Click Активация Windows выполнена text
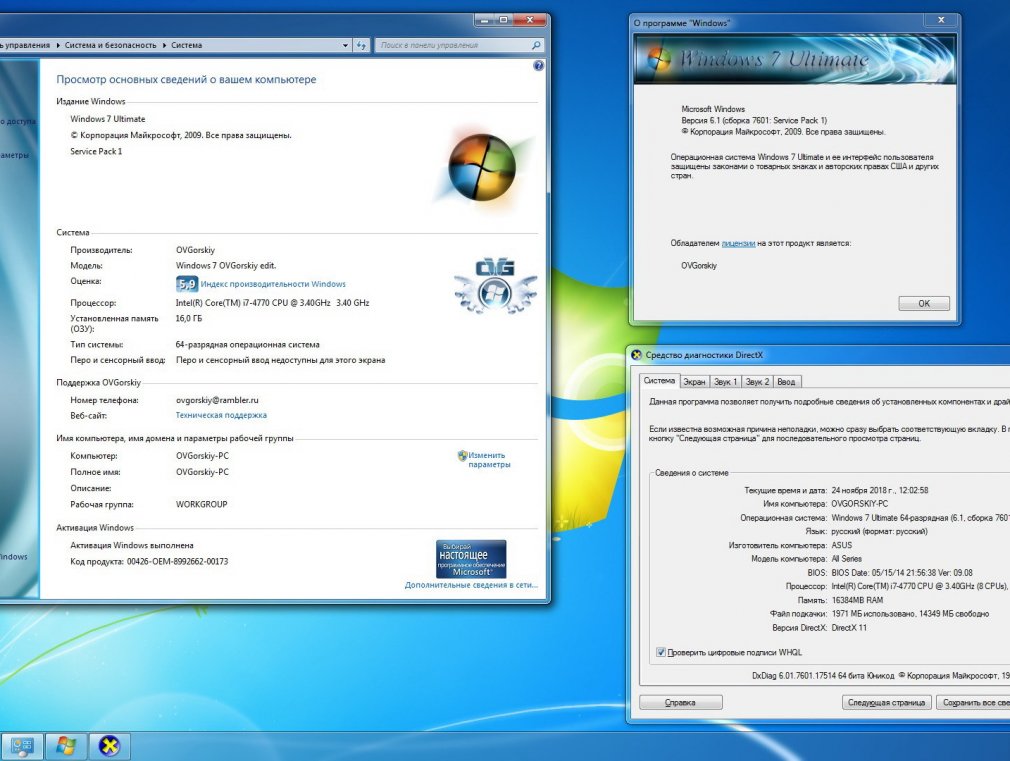Viewport: 1010px width, 761px height. click(132, 545)
